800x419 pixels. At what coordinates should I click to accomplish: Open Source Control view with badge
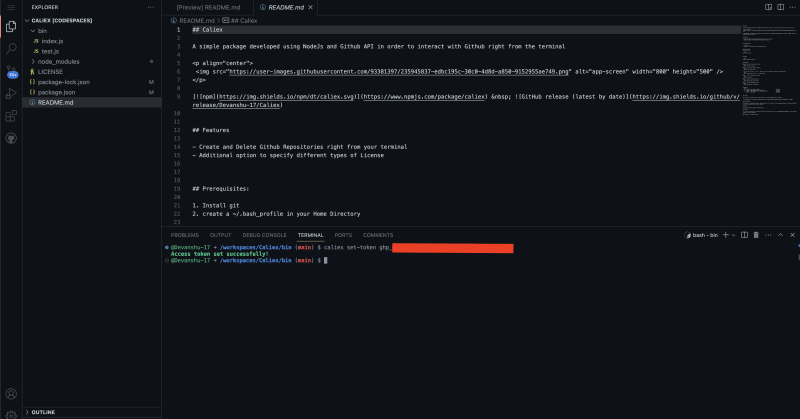tap(11, 71)
